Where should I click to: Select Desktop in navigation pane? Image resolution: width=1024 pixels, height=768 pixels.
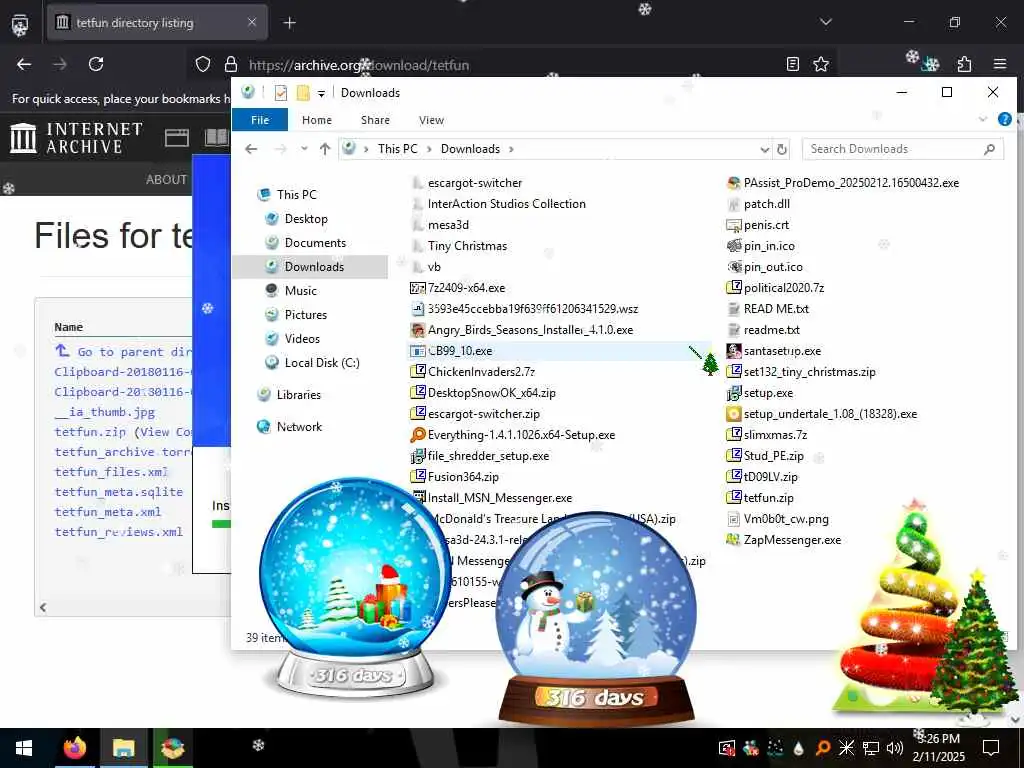tap(306, 219)
